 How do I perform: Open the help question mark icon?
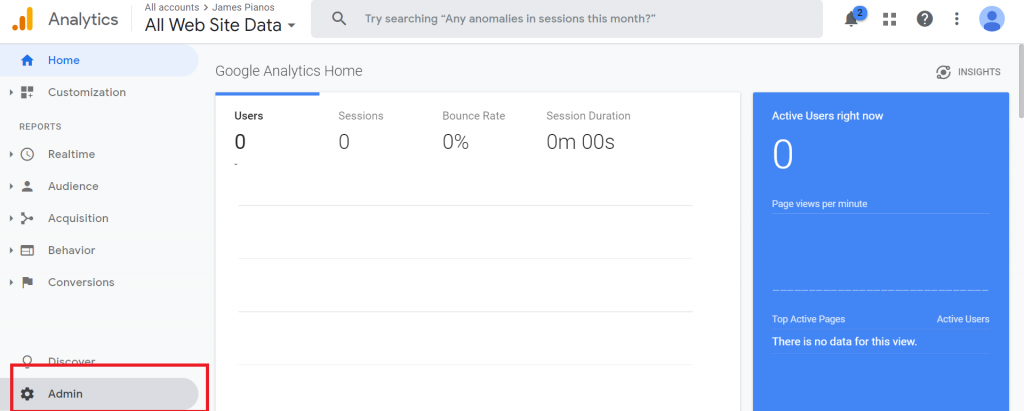[x=924, y=19]
